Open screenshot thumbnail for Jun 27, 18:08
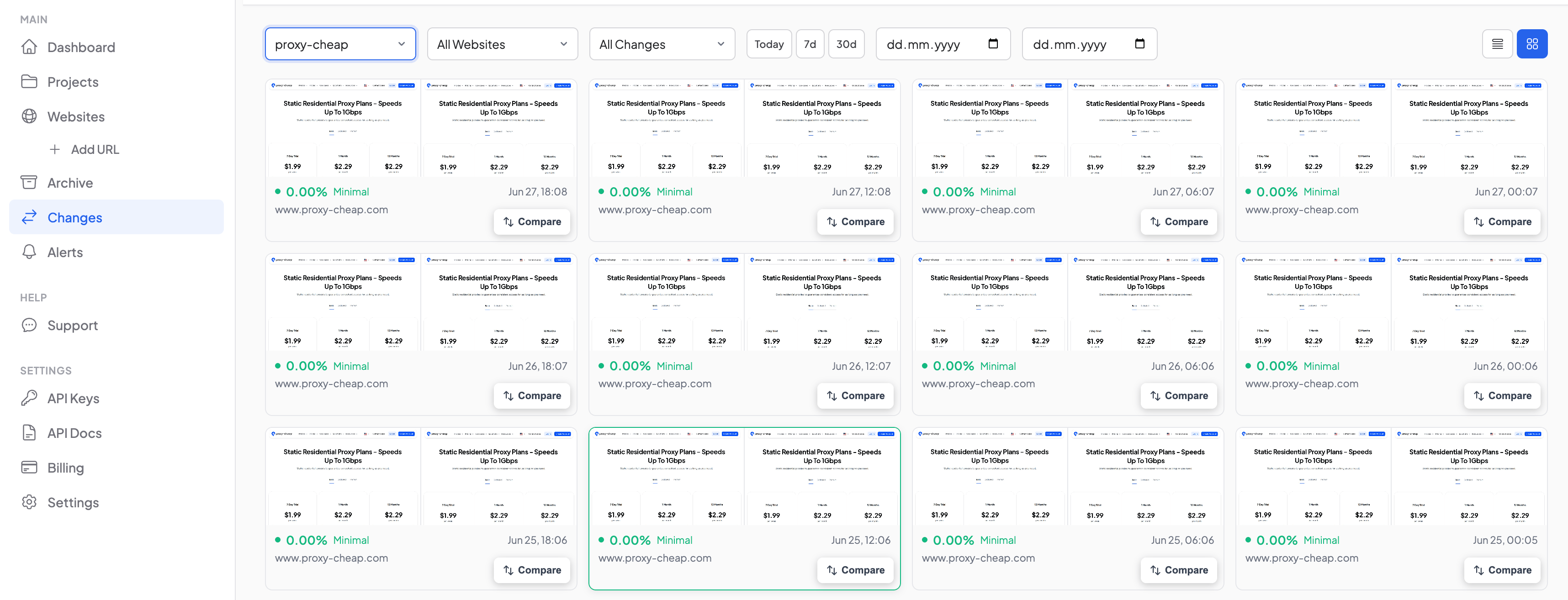 tap(421, 128)
